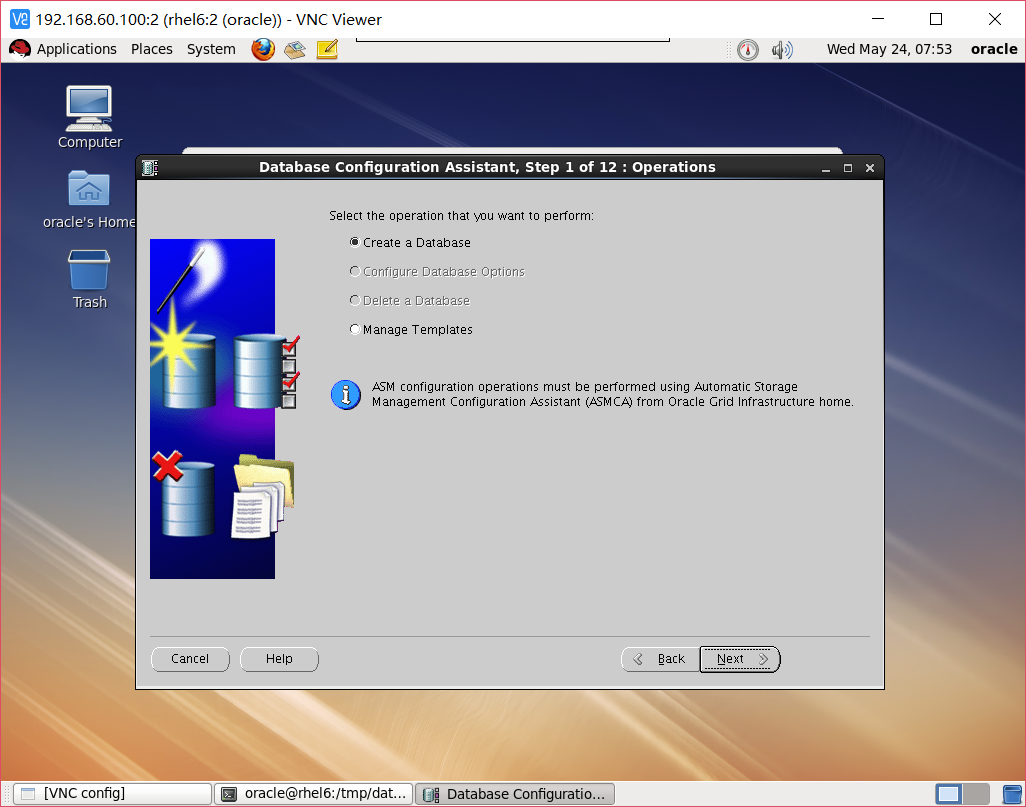Click the system monitor icon in the tray
Viewport: 1026px width, 807px height.
747,49
